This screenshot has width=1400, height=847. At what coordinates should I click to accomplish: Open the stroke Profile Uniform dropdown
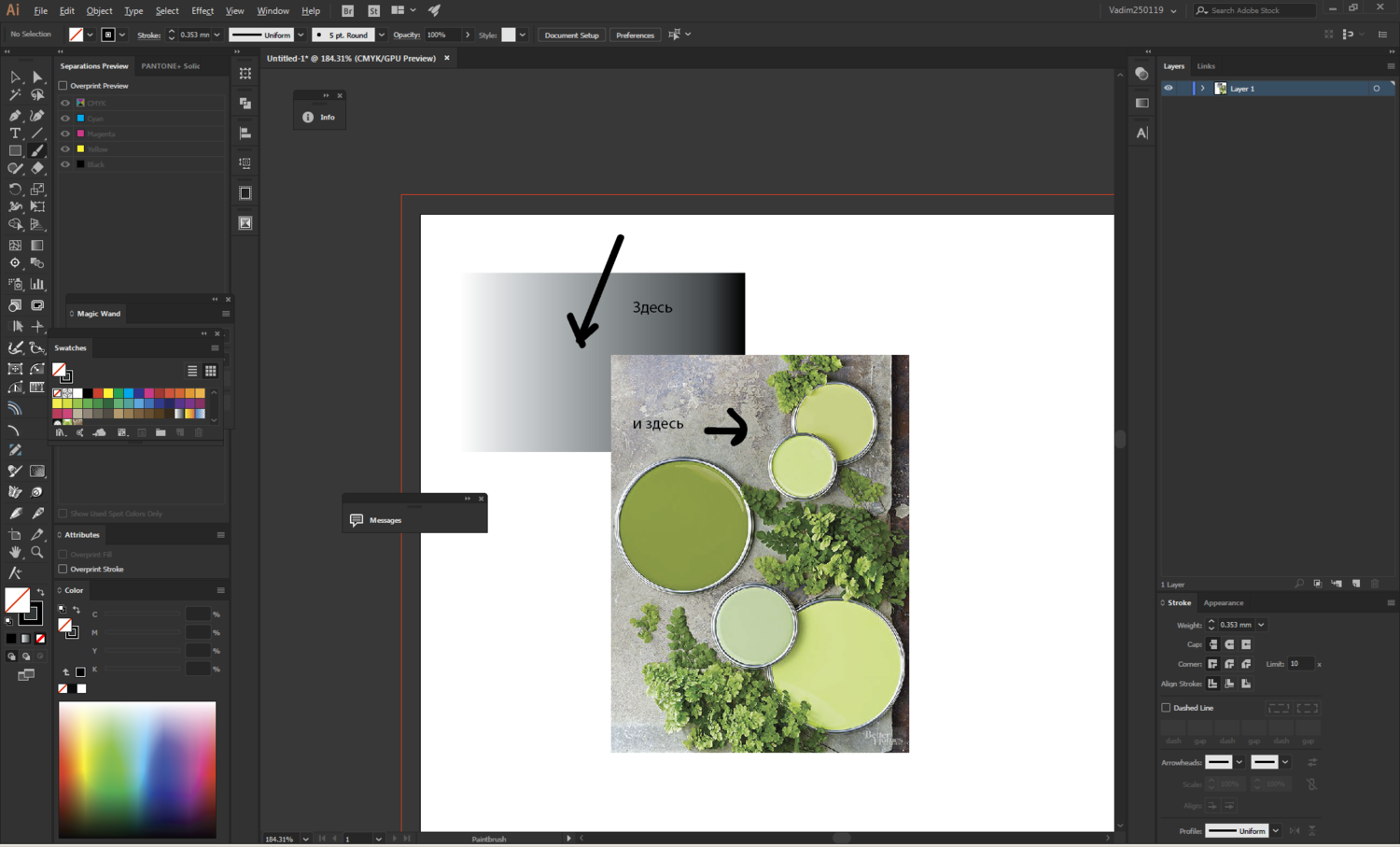click(1275, 831)
